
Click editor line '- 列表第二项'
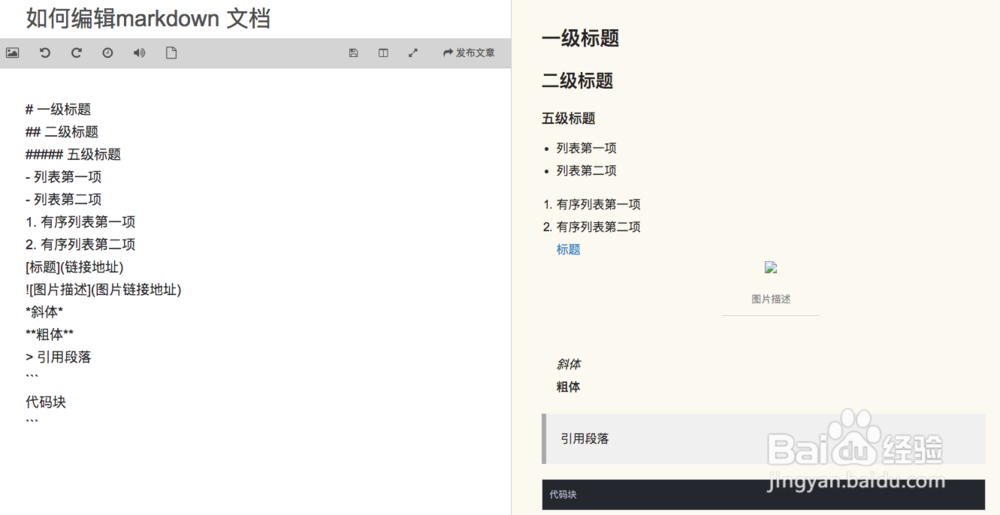[64, 199]
